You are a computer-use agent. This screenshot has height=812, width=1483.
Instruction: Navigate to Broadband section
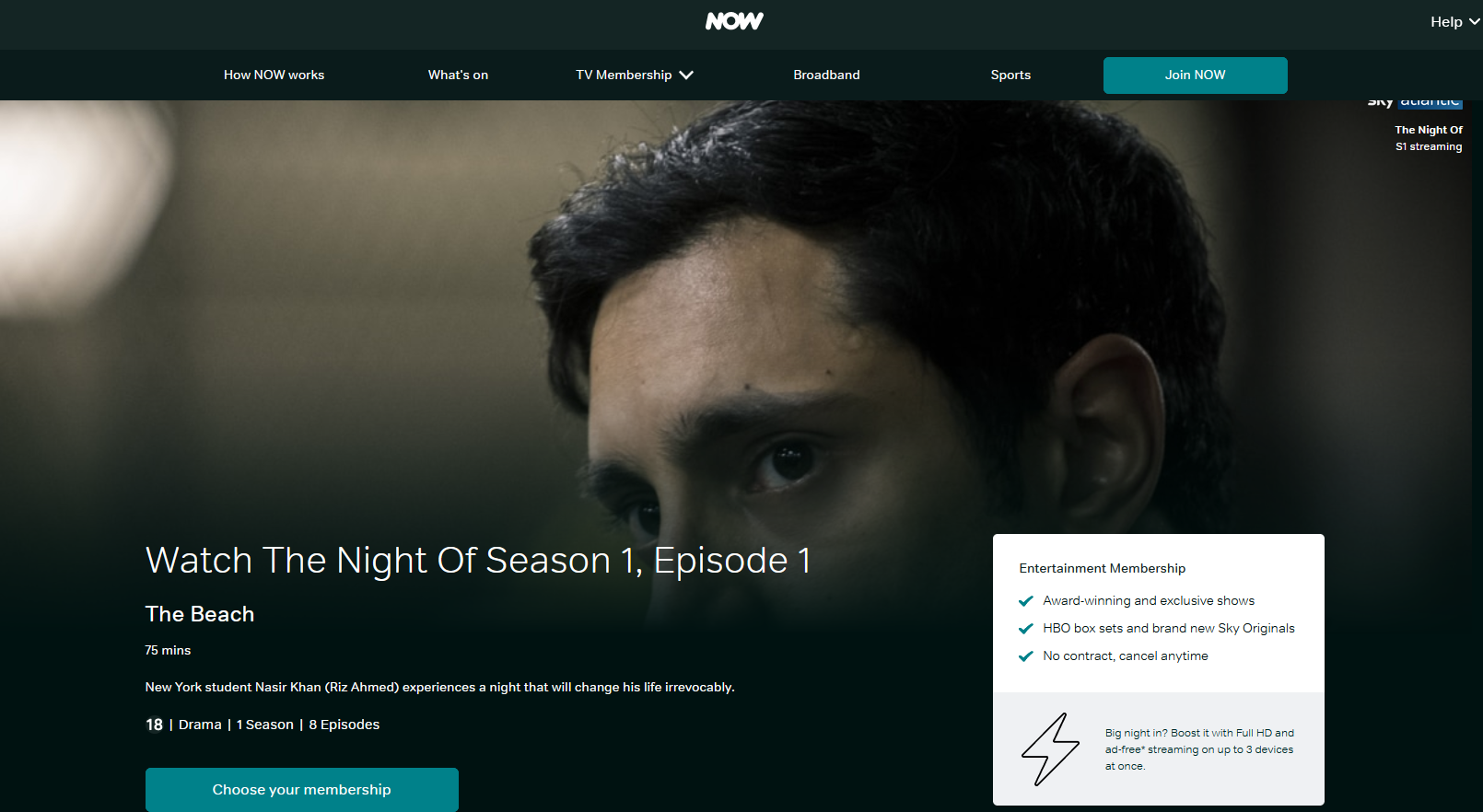(x=826, y=75)
